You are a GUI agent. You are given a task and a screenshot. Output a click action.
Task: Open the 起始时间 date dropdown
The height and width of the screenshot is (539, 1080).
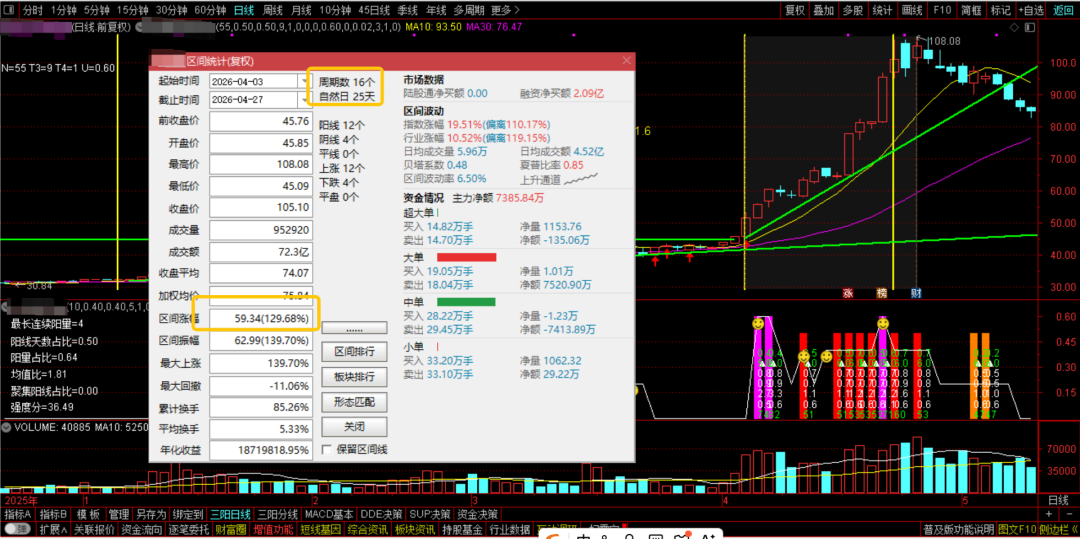coord(305,81)
